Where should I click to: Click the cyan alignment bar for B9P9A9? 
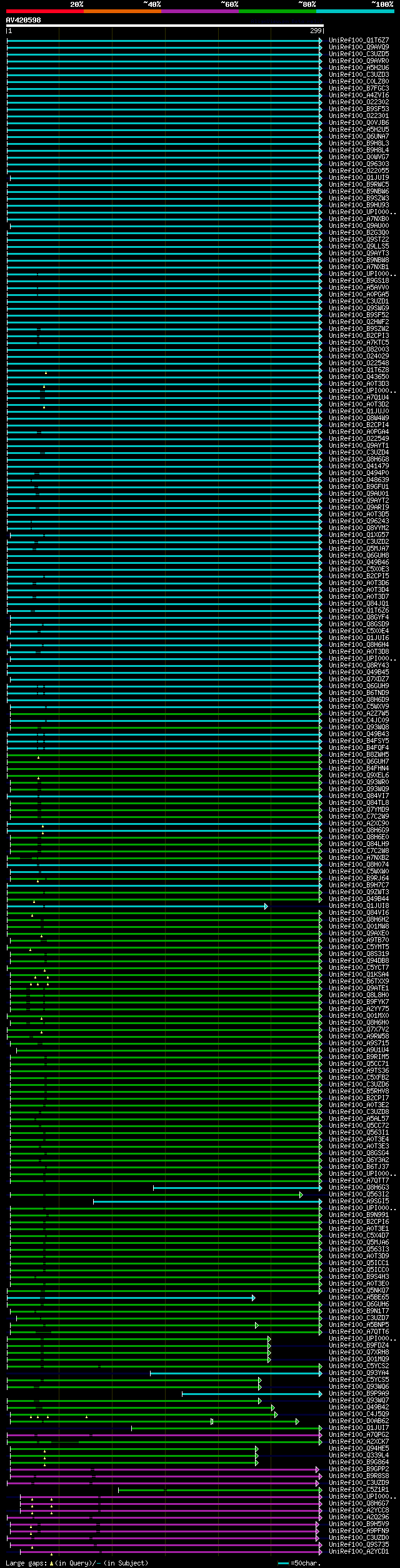(252, 1394)
